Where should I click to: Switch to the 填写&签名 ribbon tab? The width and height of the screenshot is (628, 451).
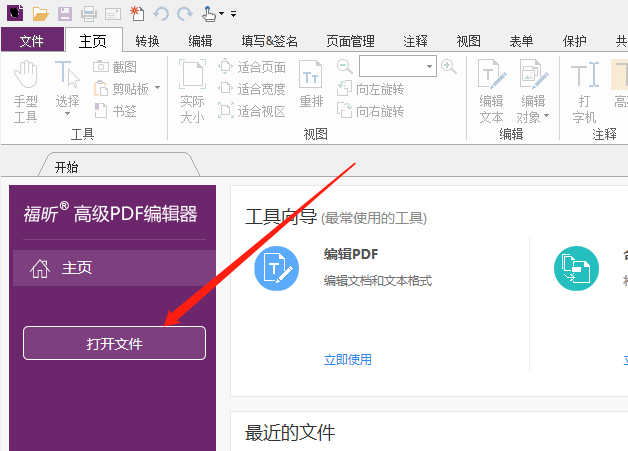(269, 41)
